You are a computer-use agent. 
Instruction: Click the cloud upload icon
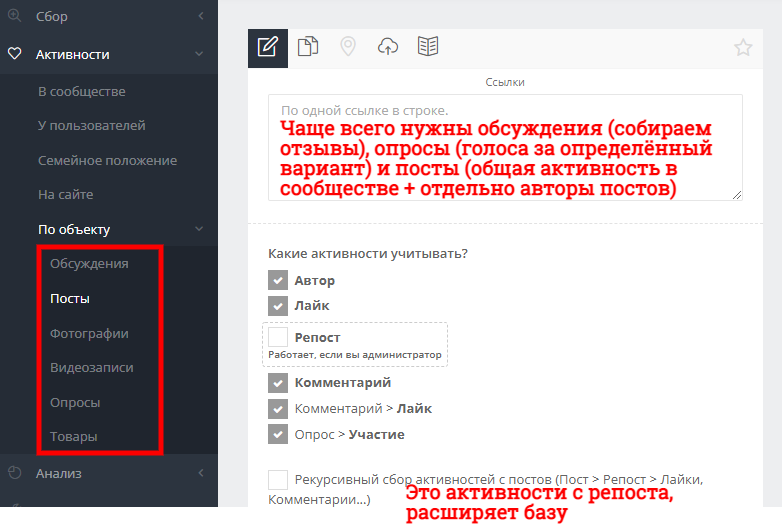[x=388, y=47]
